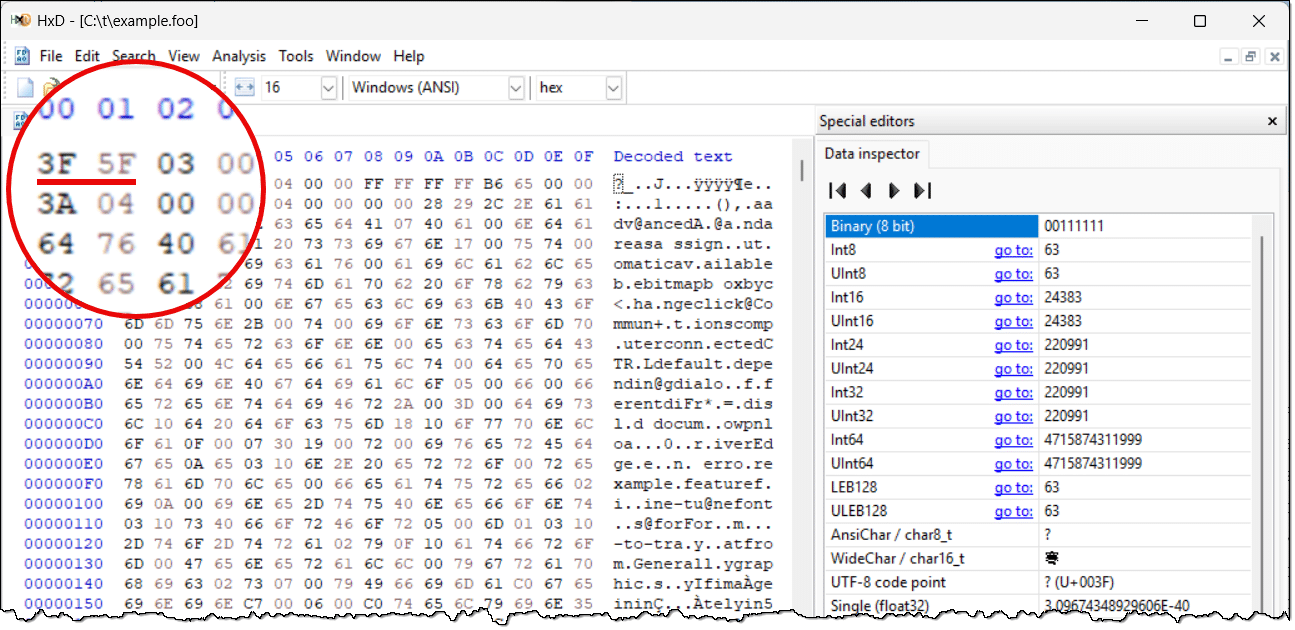The height and width of the screenshot is (630, 1295).
Task: Open the Analysis menu
Action: click(x=239, y=56)
